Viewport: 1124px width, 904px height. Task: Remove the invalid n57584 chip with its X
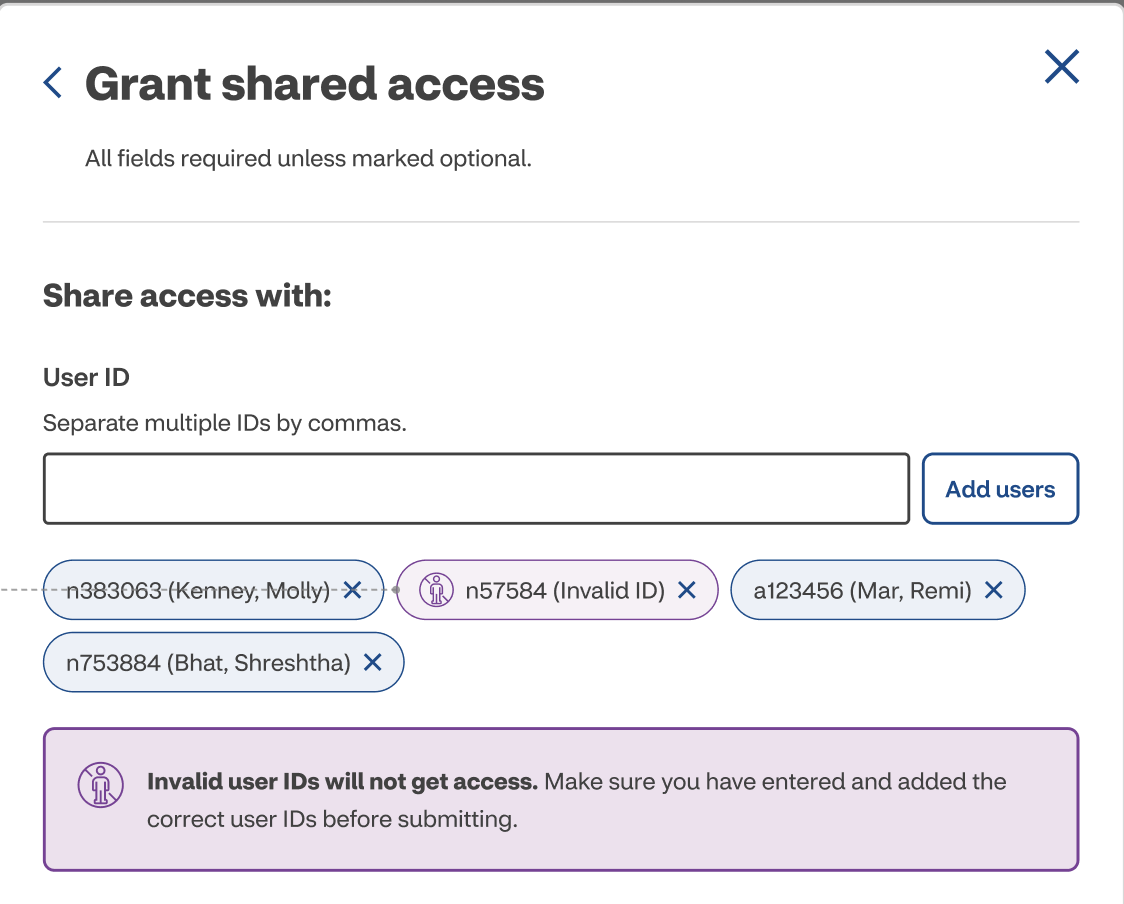point(687,590)
